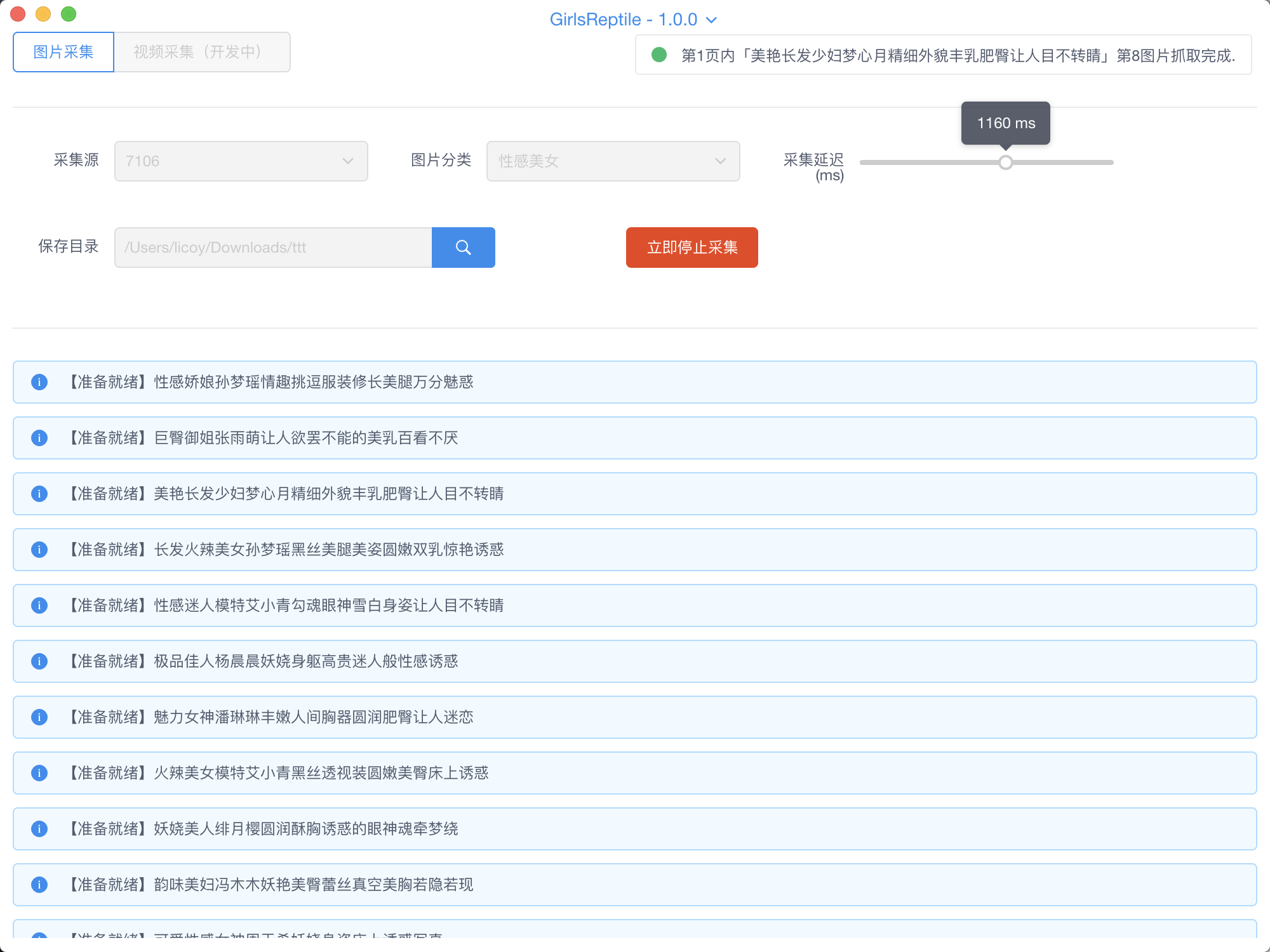Click info icon on 美艳长发少妇梦心月 row
Image resolution: width=1270 pixels, height=952 pixels.
tap(39, 494)
